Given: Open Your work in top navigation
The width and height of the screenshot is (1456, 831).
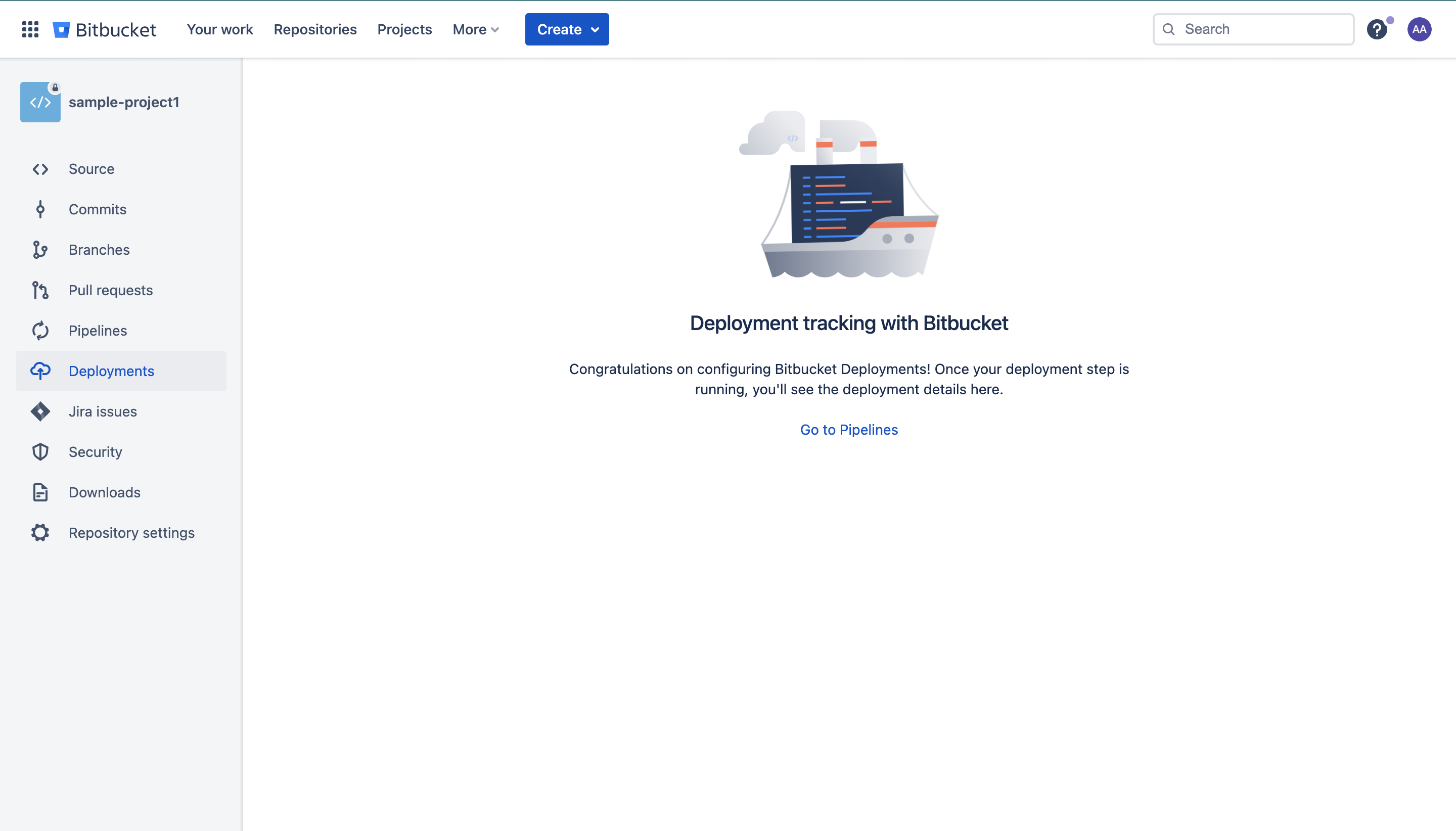Looking at the screenshot, I should coord(220,29).
